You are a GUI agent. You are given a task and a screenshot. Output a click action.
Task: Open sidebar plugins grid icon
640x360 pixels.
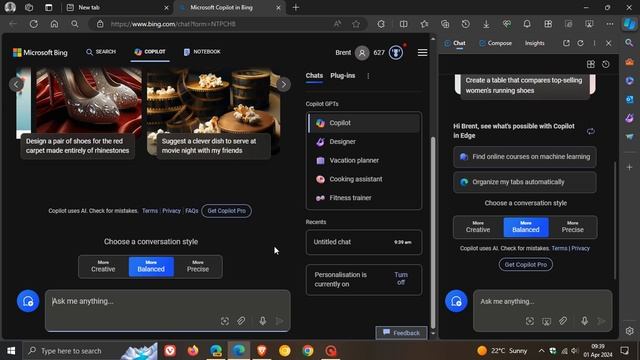tap(591, 64)
